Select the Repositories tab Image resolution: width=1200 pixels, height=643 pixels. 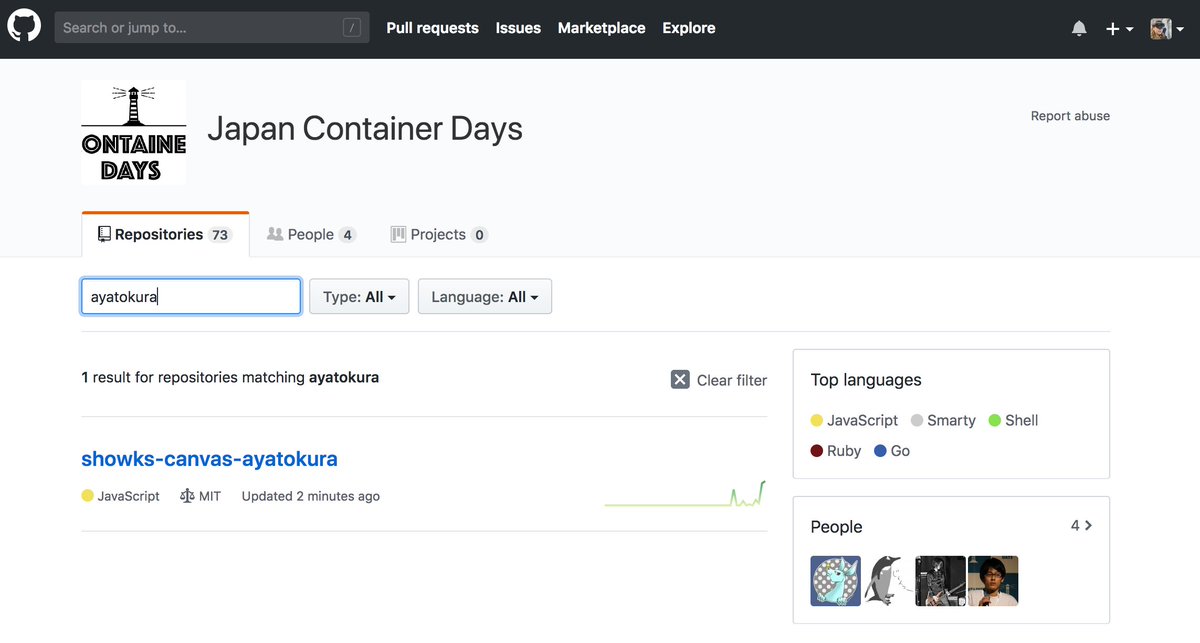point(165,235)
